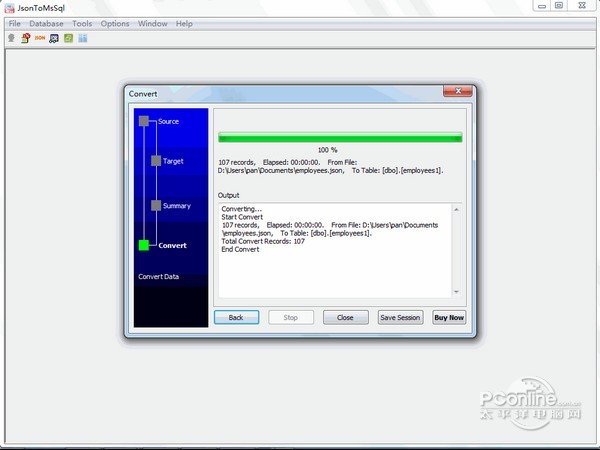Open the Options menu
Viewport: 600px width, 450px height.
tap(115, 24)
